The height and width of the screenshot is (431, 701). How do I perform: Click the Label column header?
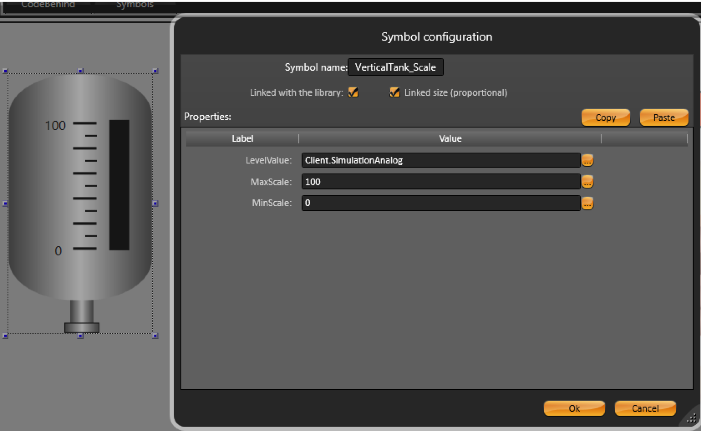(x=243, y=139)
